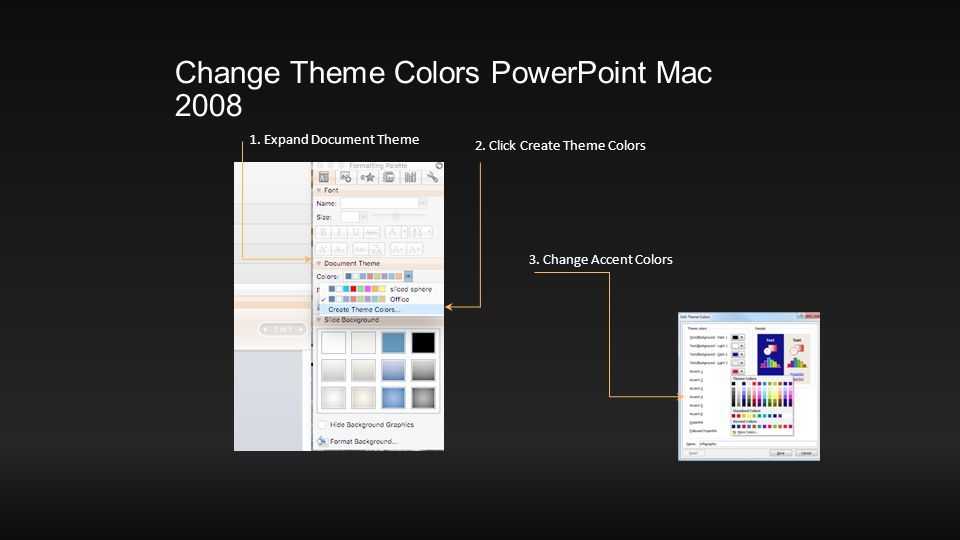The image size is (960, 540).
Task: Collapse the Document Theme section triangle
Action: [x=318, y=263]
